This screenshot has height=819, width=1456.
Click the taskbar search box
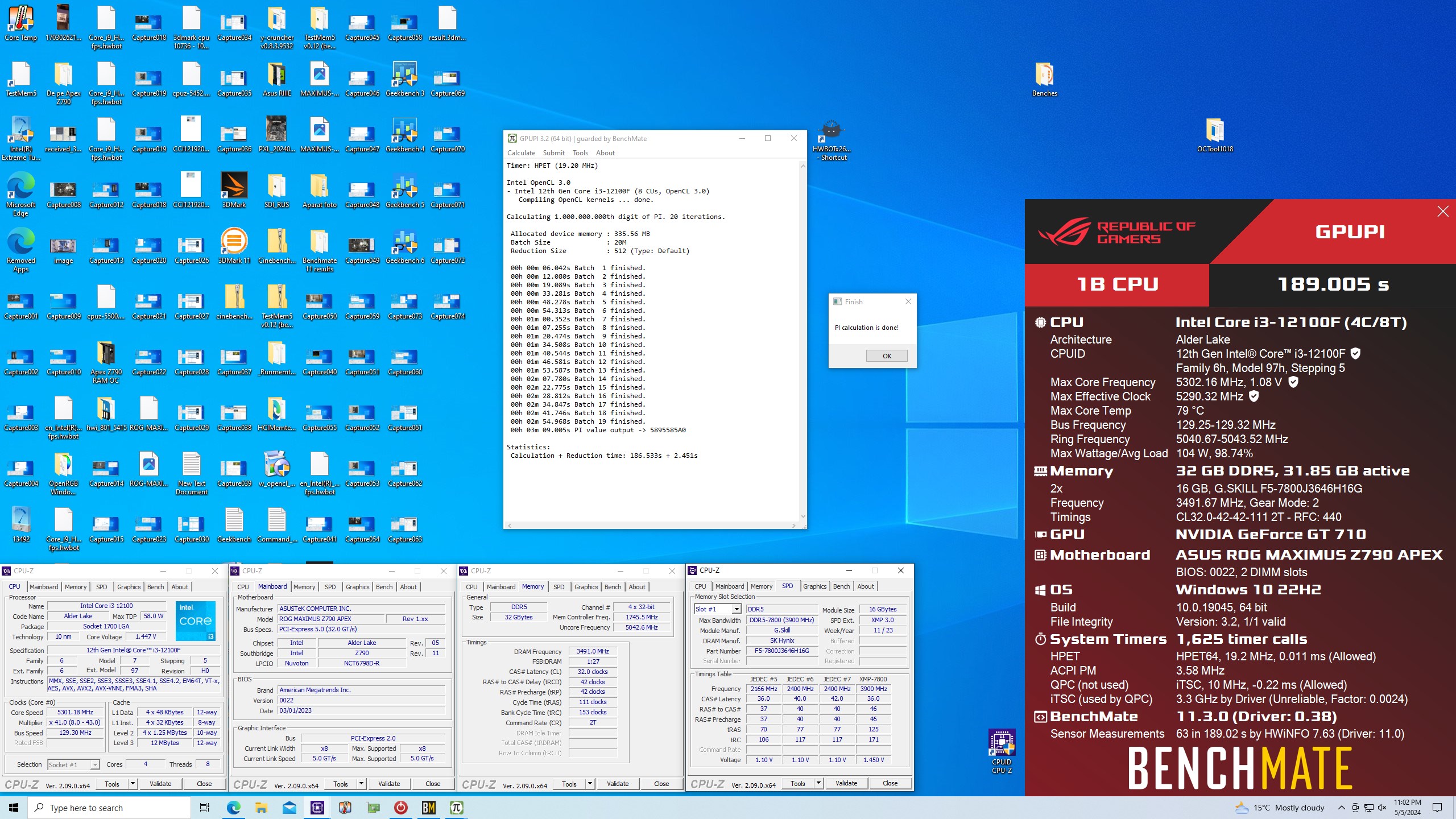pos(109,808)
